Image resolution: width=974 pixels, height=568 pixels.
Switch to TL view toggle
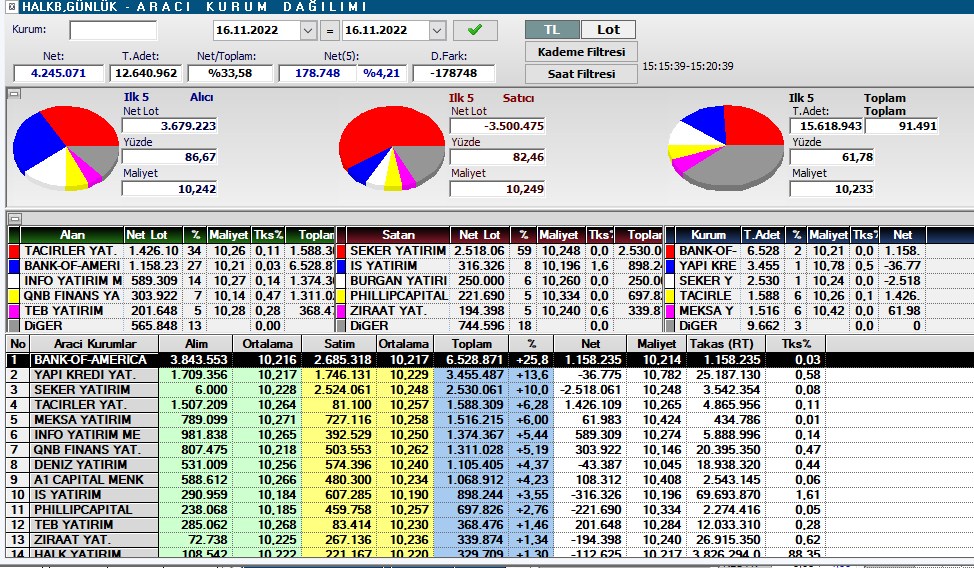coord(552,30)
